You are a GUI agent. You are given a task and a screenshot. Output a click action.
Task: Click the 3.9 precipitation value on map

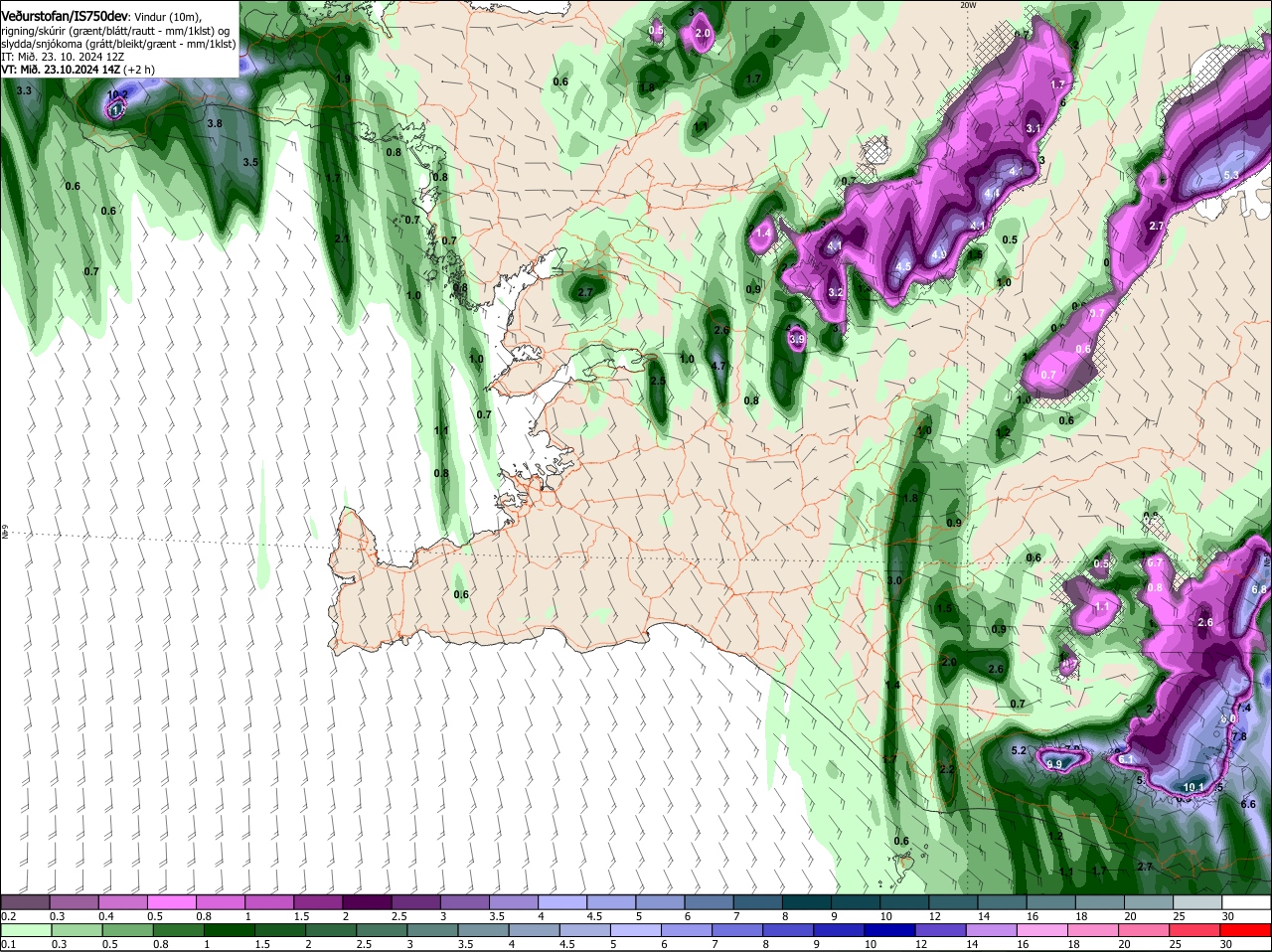[x=796, y=340]
